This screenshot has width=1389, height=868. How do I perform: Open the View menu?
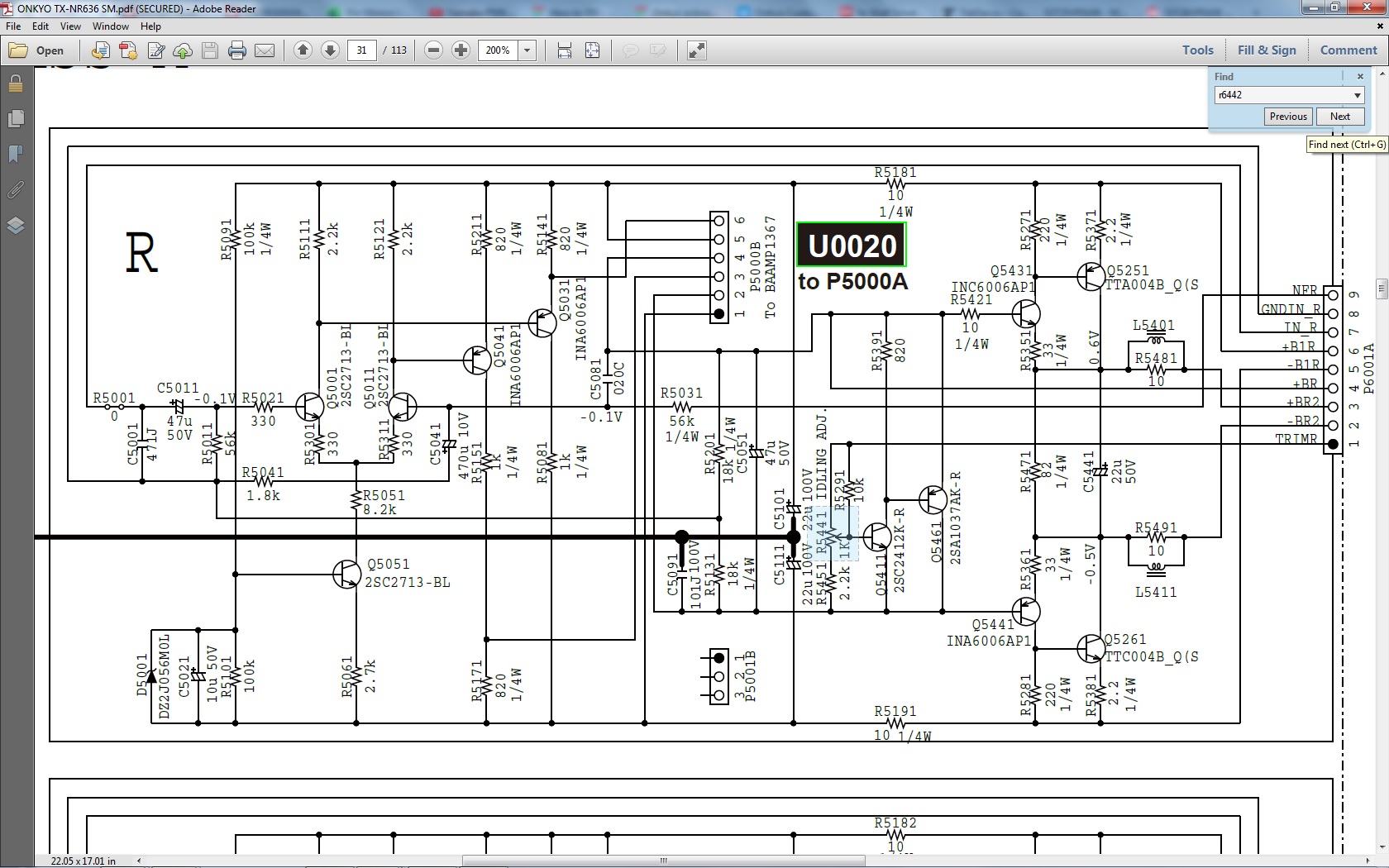(x=70, y=26)
